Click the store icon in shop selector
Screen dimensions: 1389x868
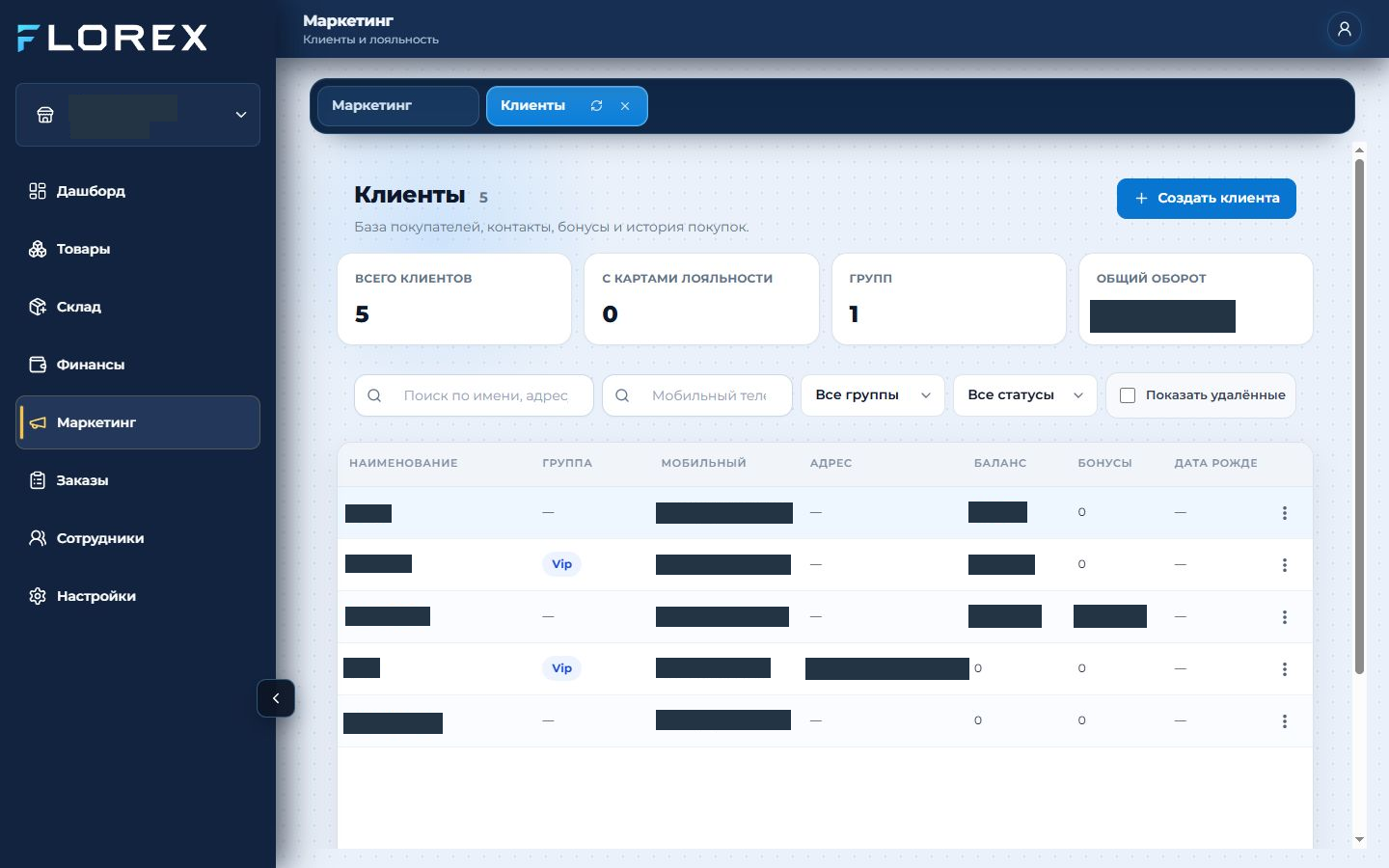coord(45,115)
